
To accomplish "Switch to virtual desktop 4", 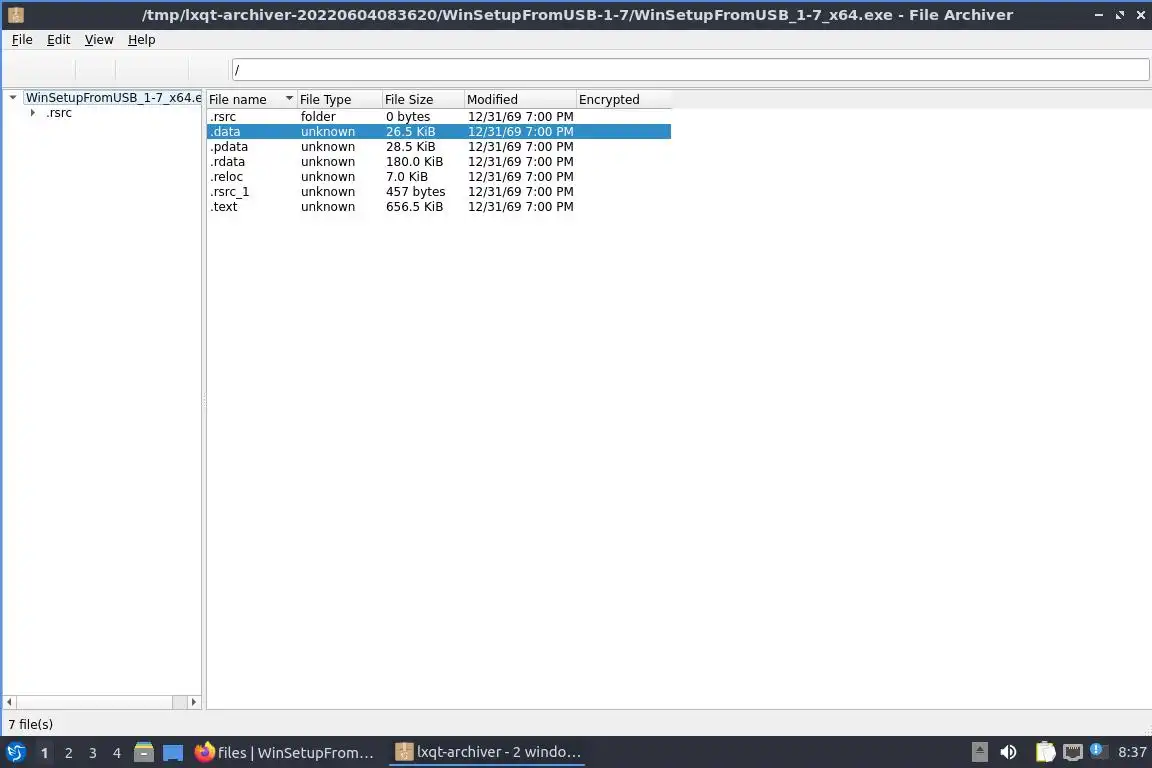I will (117, 753).
